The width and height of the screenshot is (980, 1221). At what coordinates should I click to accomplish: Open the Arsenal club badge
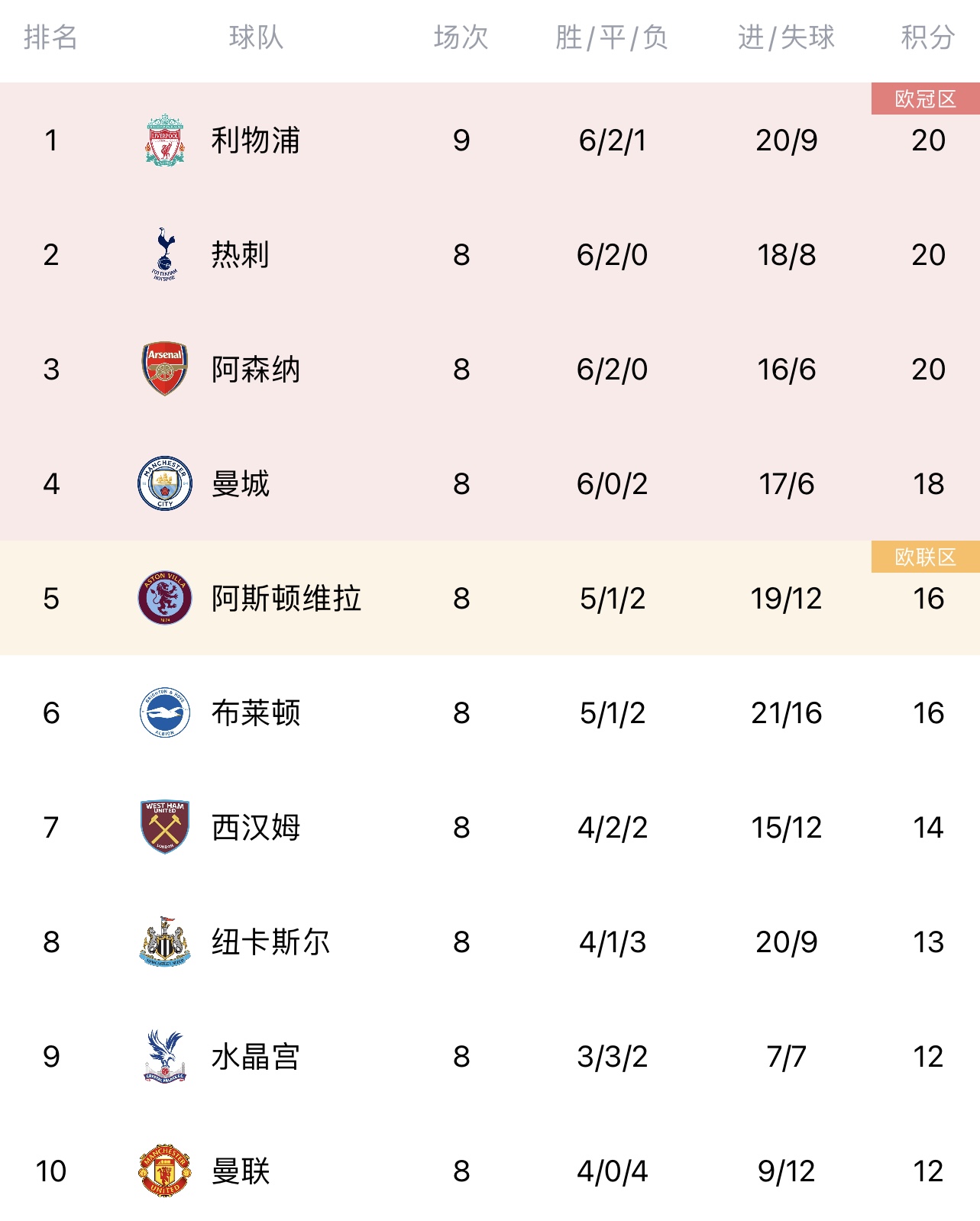point(165,369)
